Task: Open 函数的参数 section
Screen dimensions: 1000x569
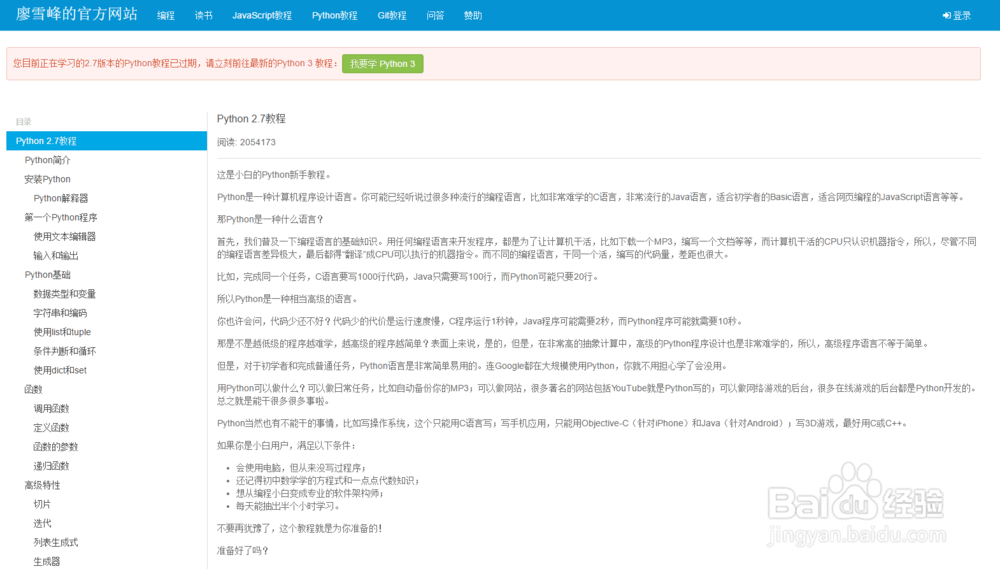Action: tap(55, 447)
